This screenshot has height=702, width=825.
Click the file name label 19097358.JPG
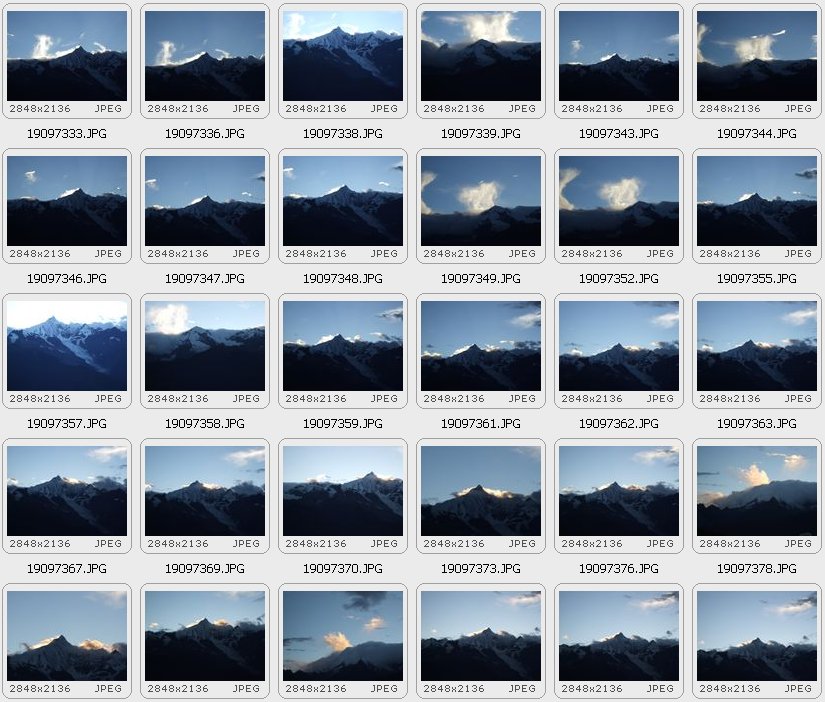click(205, 424)
